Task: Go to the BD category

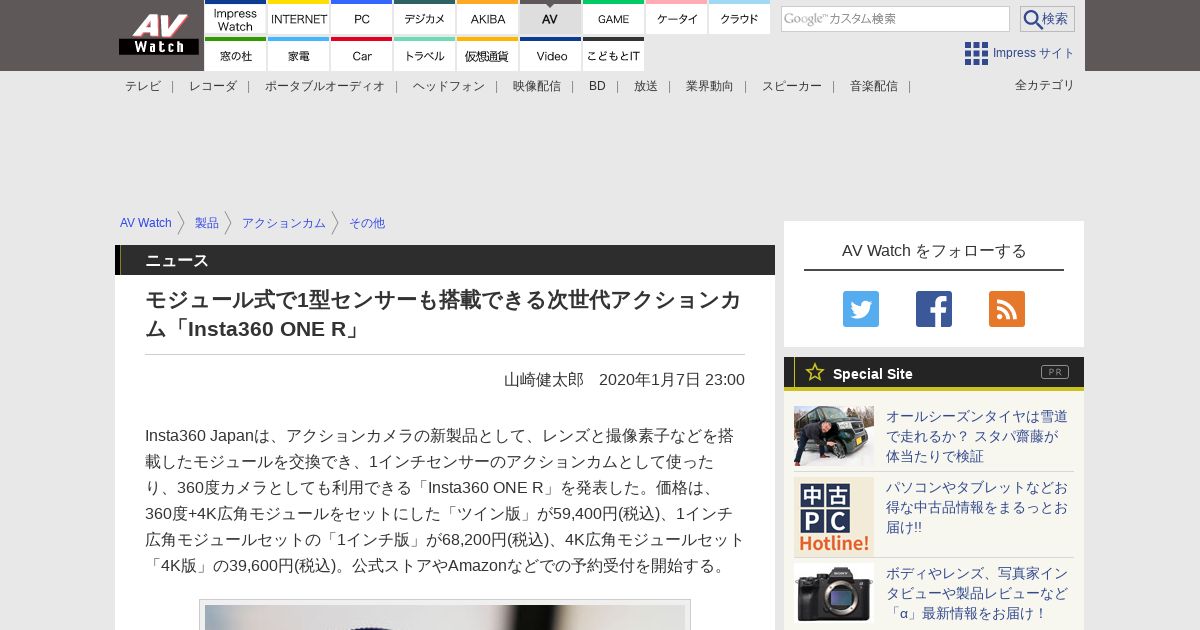Action: coord(597,86)
